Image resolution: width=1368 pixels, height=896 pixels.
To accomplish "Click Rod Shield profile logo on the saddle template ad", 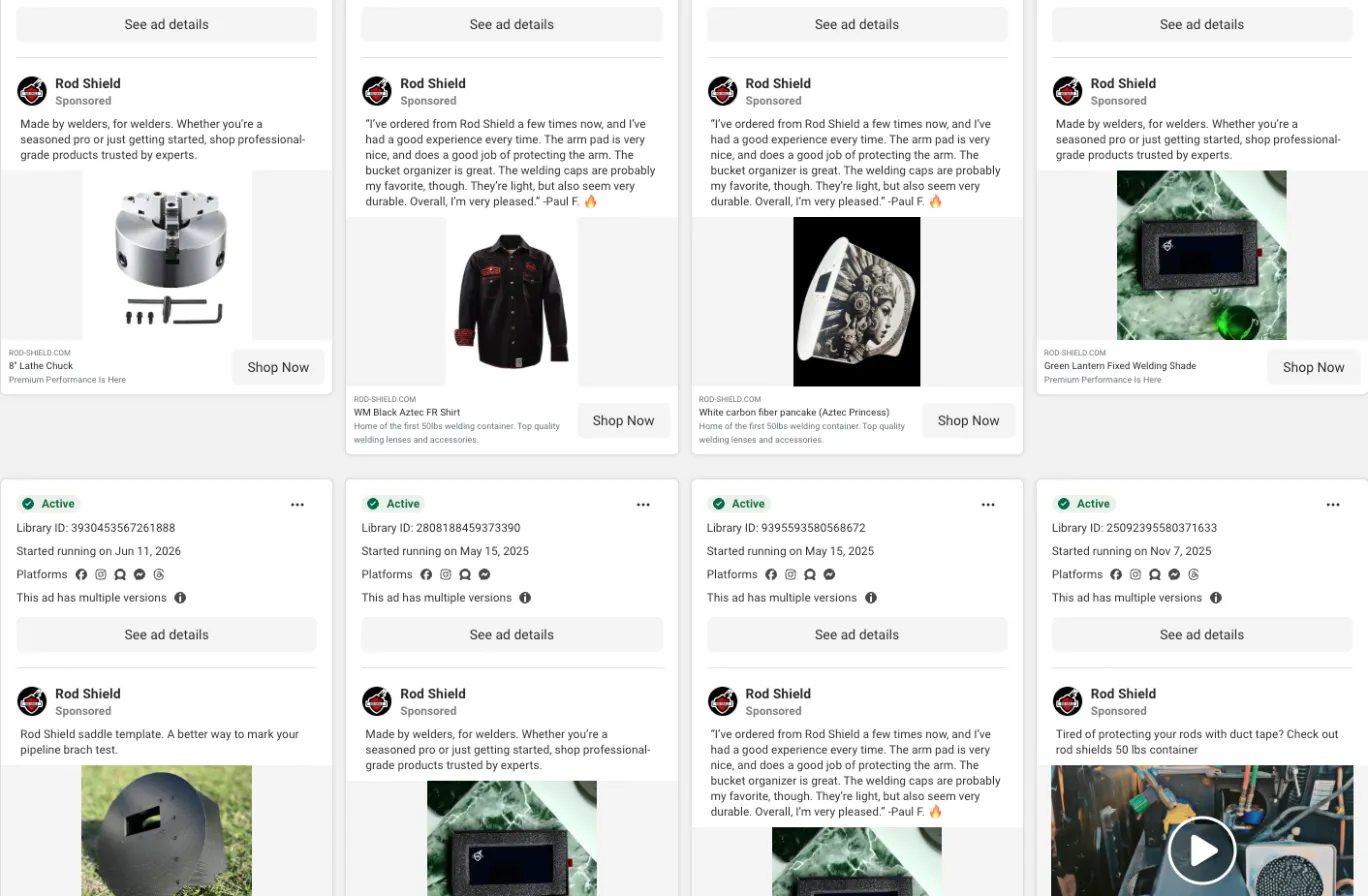I will pos(32,701).
